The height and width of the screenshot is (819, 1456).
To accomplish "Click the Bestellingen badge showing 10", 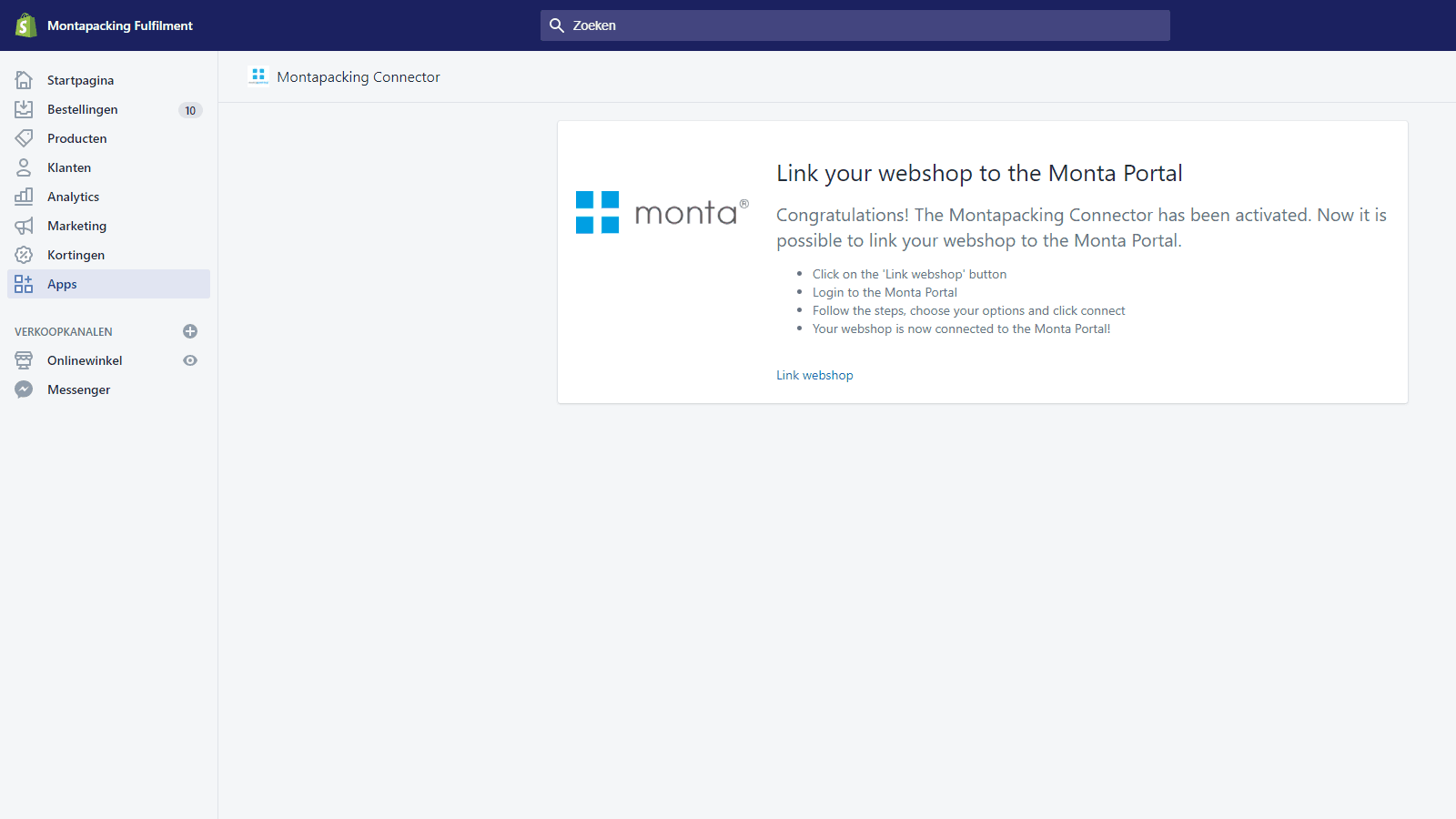I will click(190, 110).
